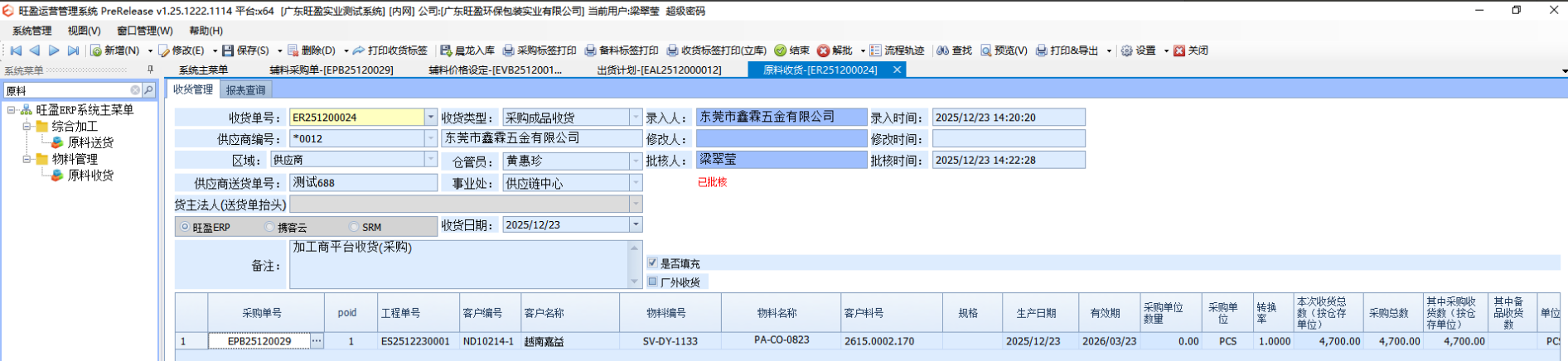Open the 收货单号 combo dropdown
1568x361 pixels.
pos(431,118)
